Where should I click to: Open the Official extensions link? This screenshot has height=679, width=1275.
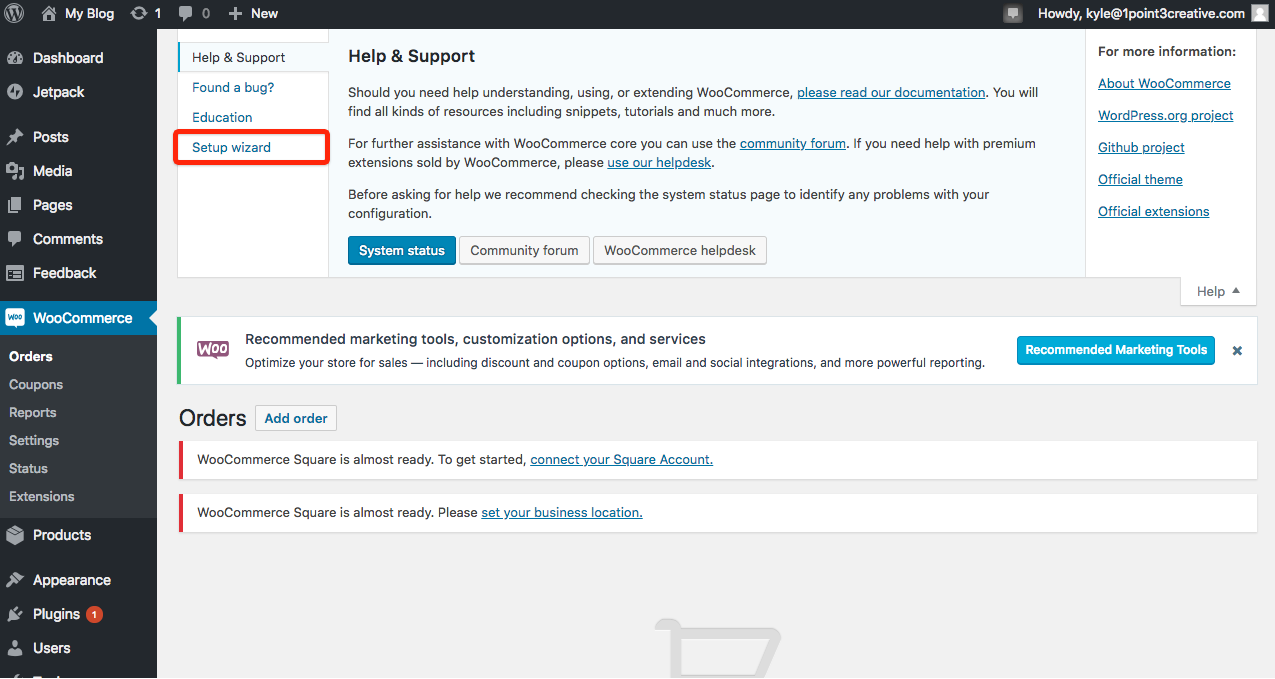pyautogui.click(x=1153, y=211)
